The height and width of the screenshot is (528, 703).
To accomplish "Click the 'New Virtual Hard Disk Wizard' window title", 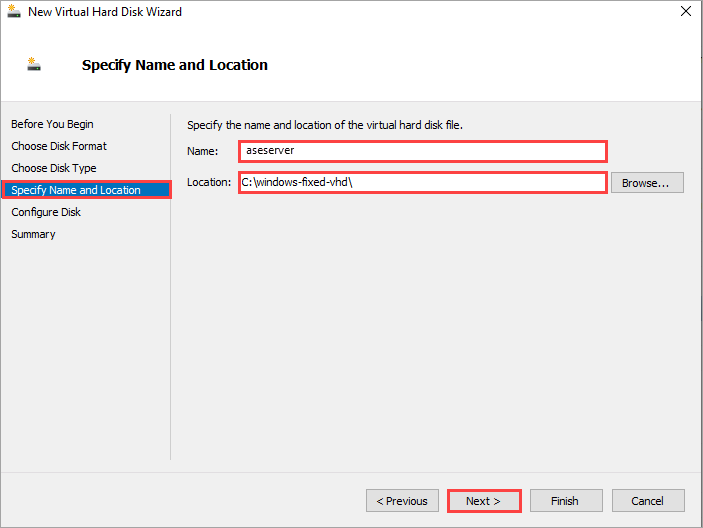I will [x=104, y=12].
